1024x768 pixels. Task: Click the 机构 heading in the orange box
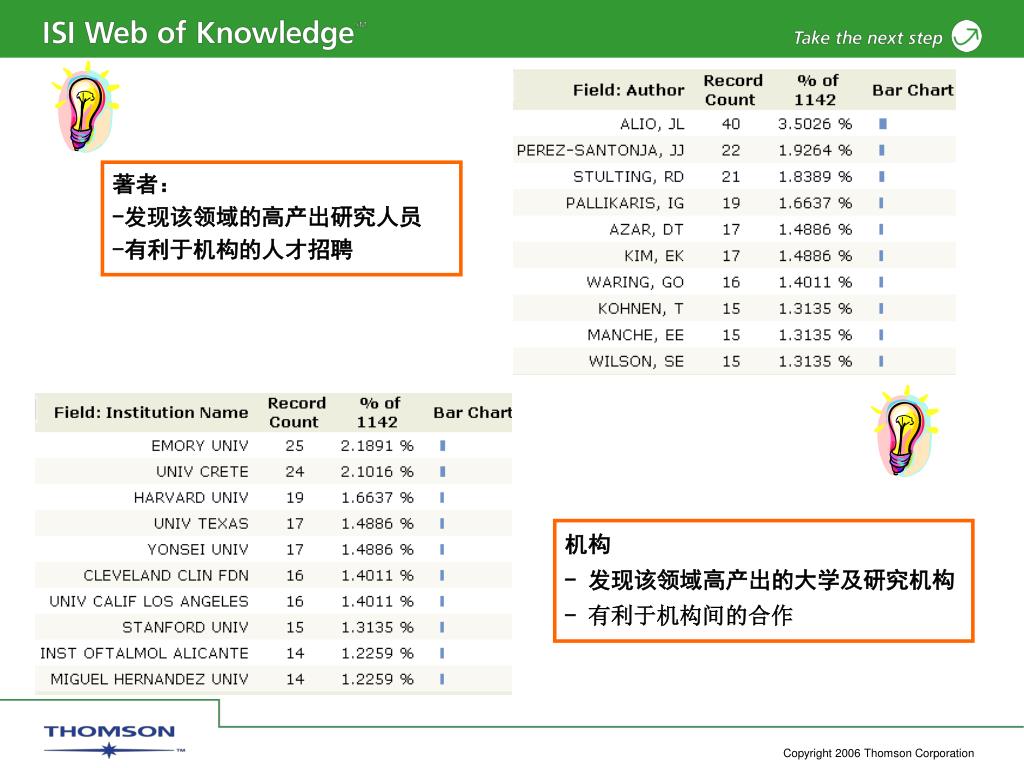tap(588, 544)
